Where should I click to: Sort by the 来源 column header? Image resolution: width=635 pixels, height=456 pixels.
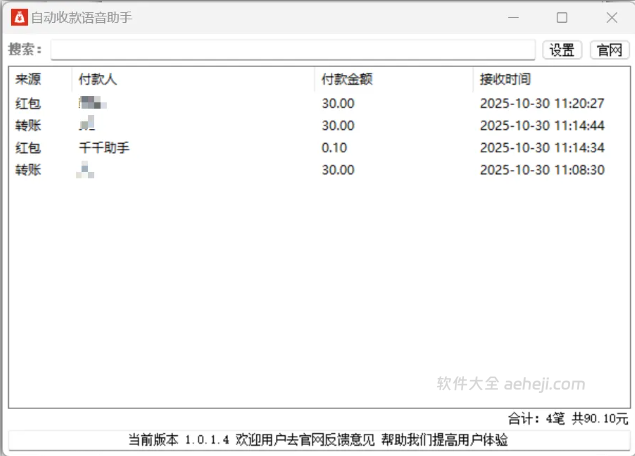(28, 79)
